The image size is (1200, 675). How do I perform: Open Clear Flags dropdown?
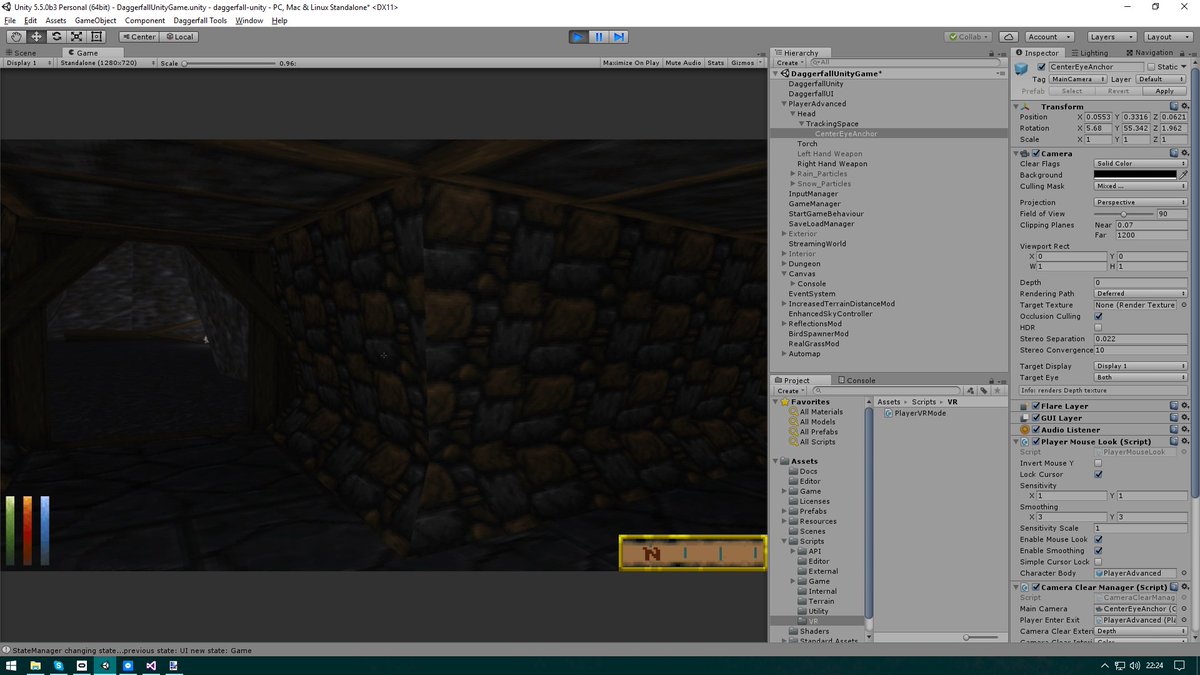(x=1140, y=163)
